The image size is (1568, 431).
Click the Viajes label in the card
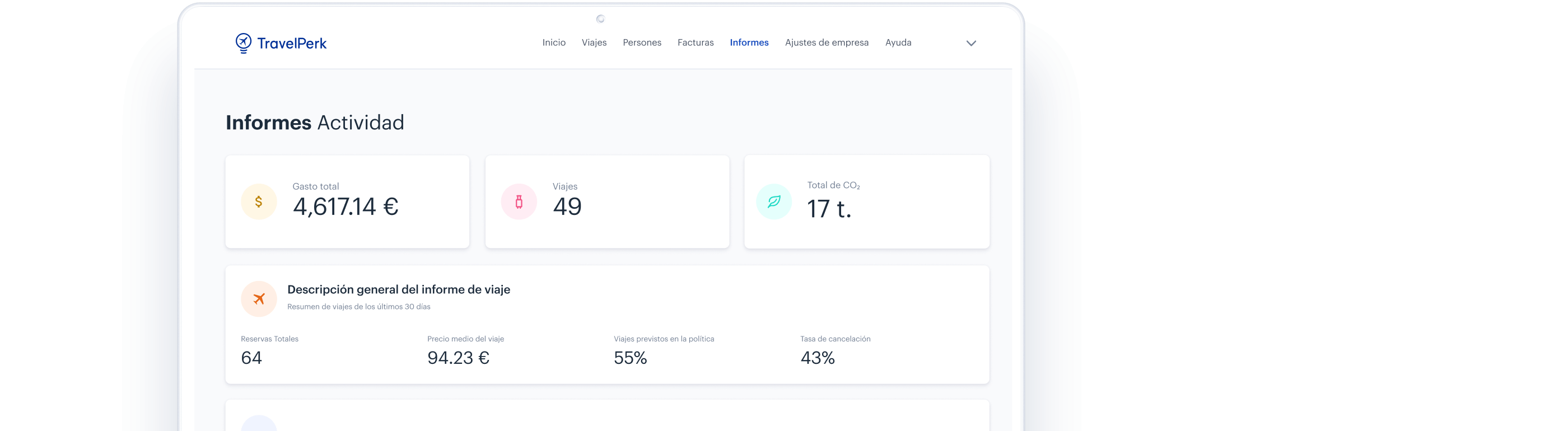pyautogui.click(x=565, y=186)
